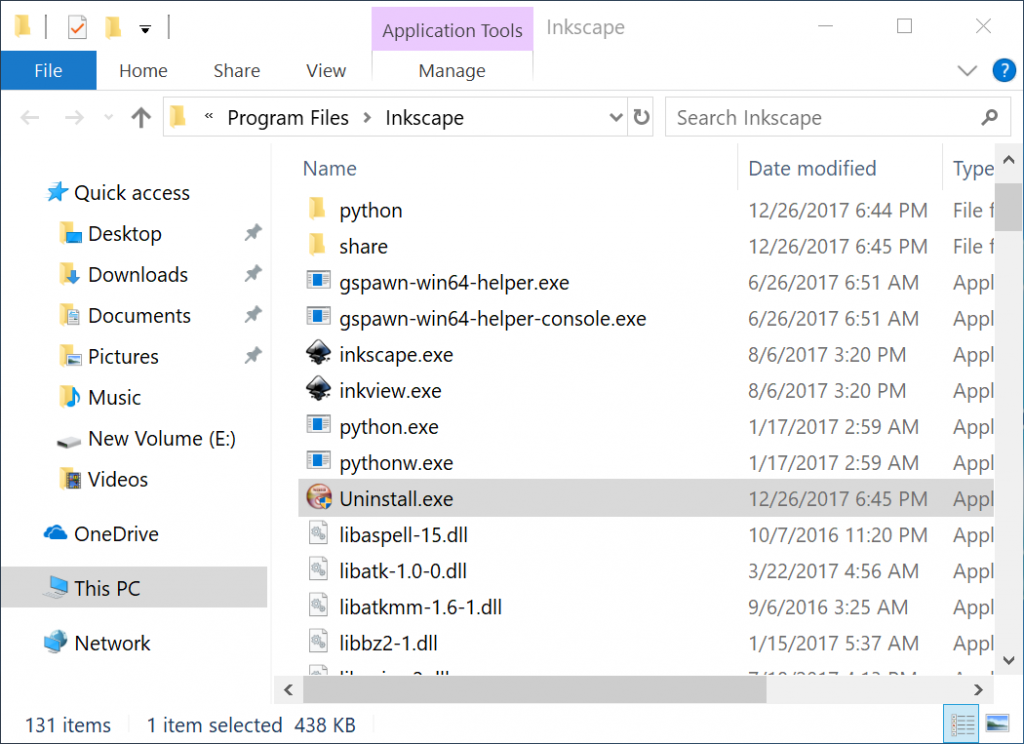Screen dimensions: 1024x744
Task: Select the gspawn-win64-helper-console.exe file icon
Action: [319, 317]
